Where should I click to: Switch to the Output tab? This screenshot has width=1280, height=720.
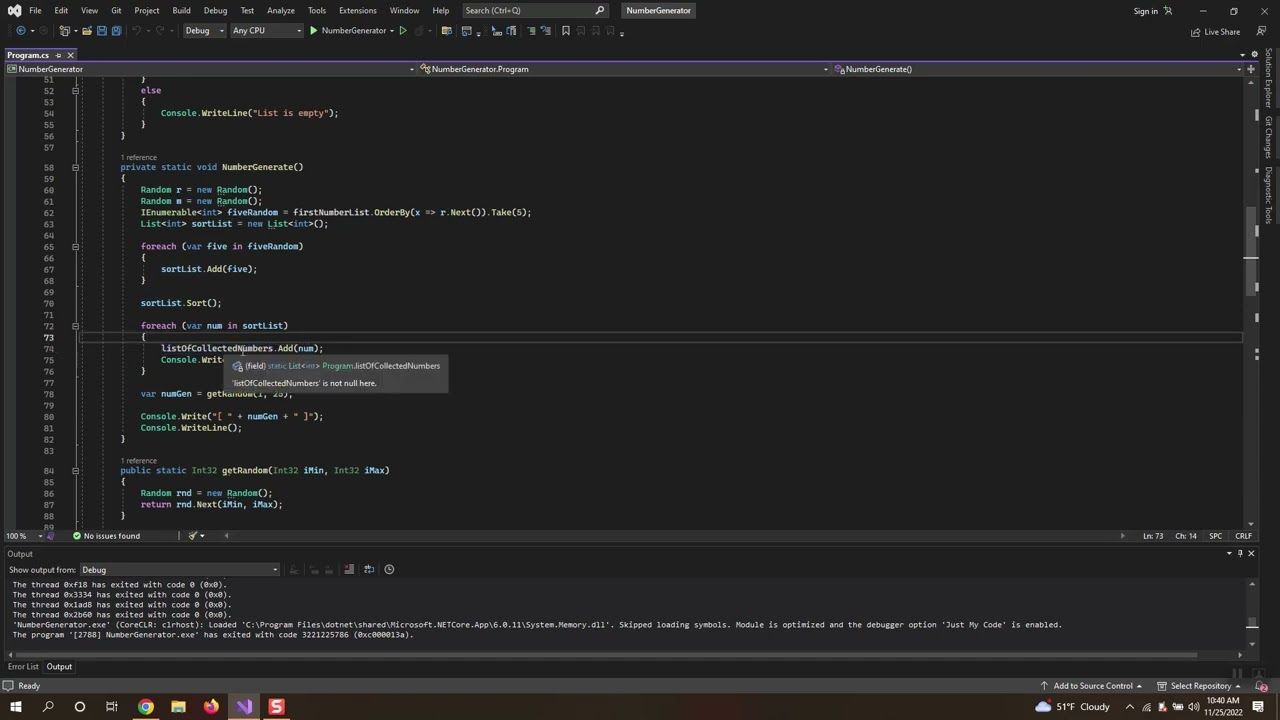[59, 667]
